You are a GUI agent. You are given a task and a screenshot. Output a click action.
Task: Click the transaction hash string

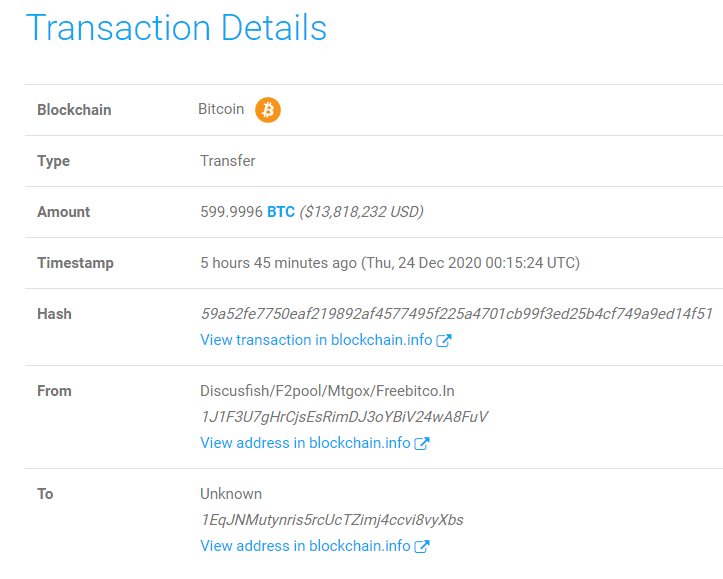point(456,314)
